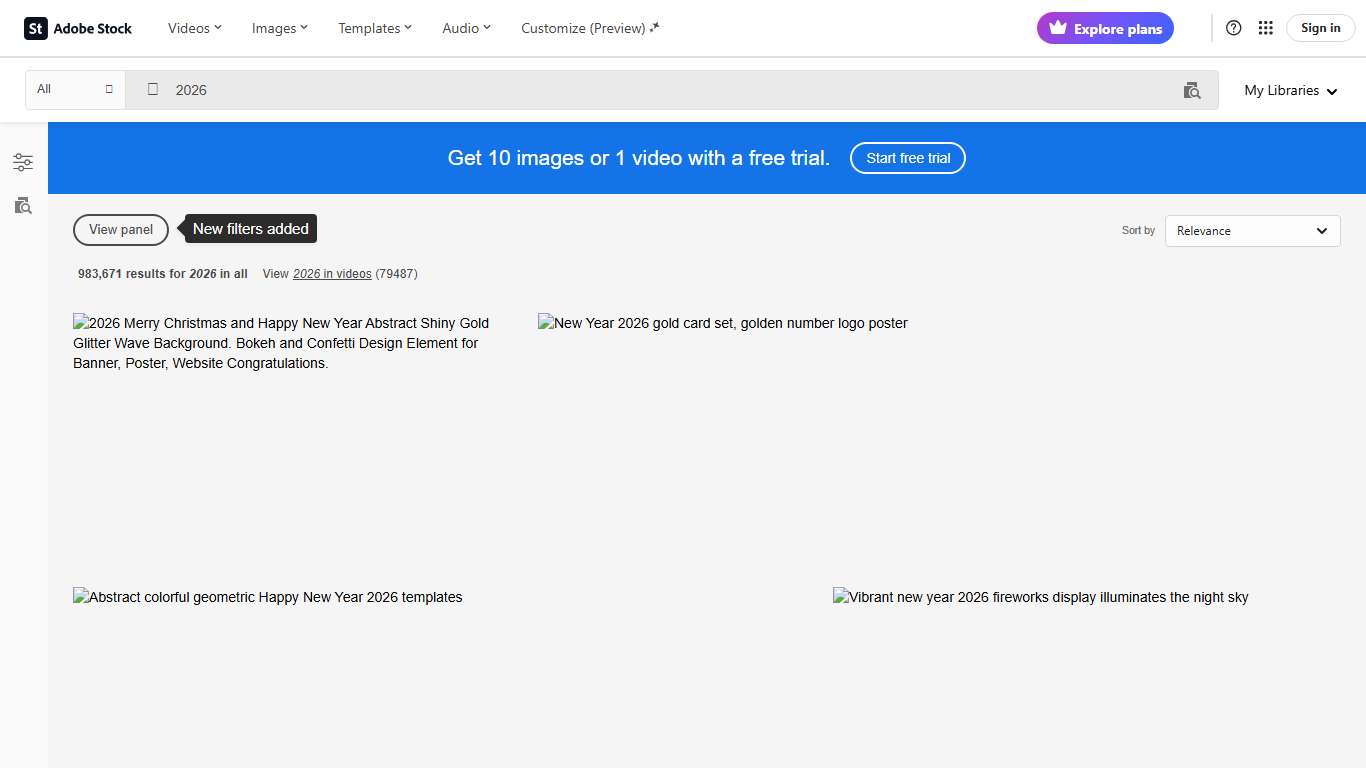The image size is (1366, 768).
Task: Open the All asset type selector
Action: coord(75,90)
